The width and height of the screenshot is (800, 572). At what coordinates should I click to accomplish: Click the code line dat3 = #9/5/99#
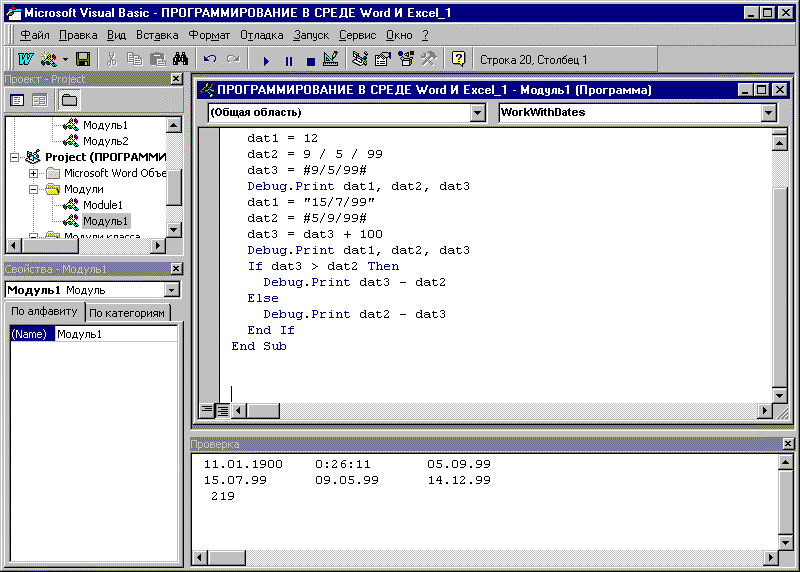point(307,170)
